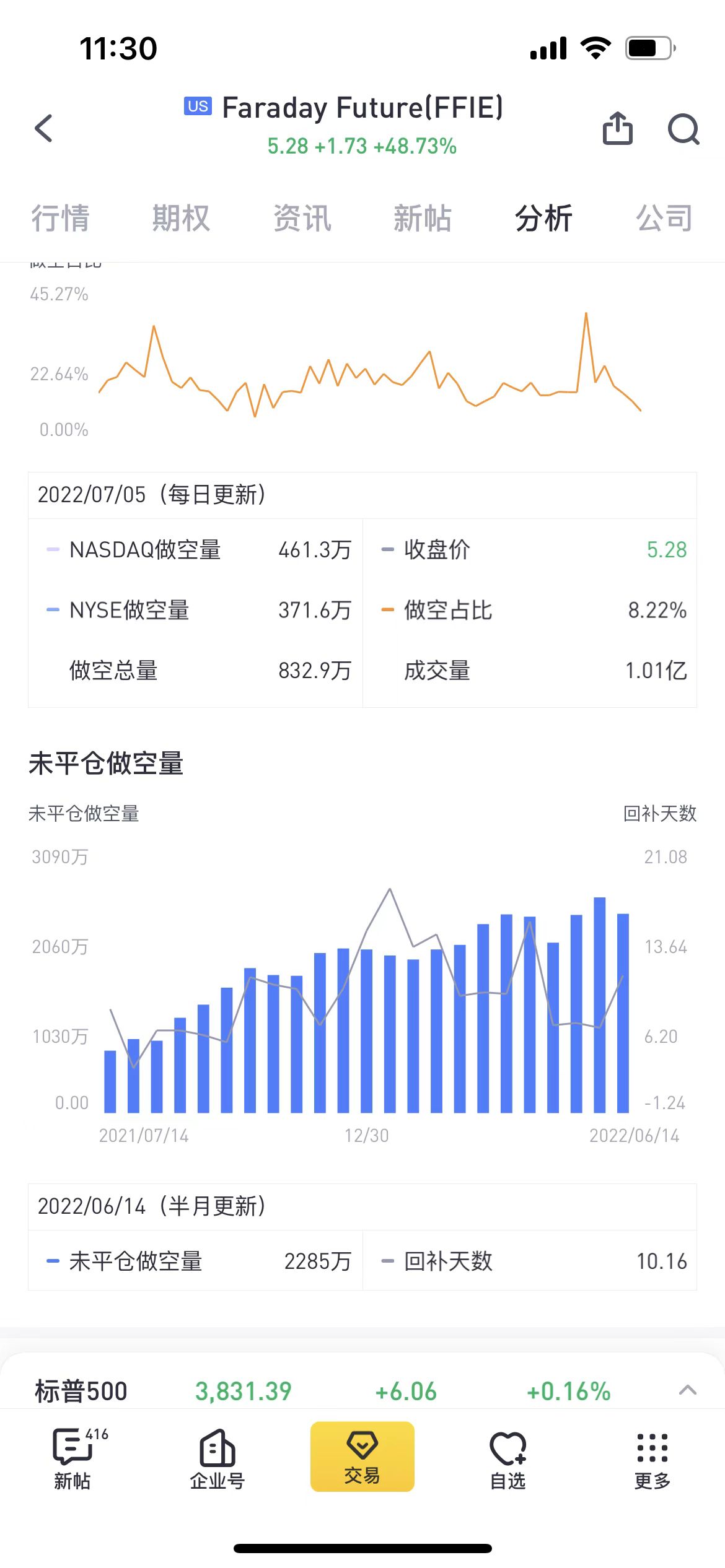Viewport: 725px width, 1568px height.
Task: Tap the NYSE做空量 legend row
Action: pos(195,610)
